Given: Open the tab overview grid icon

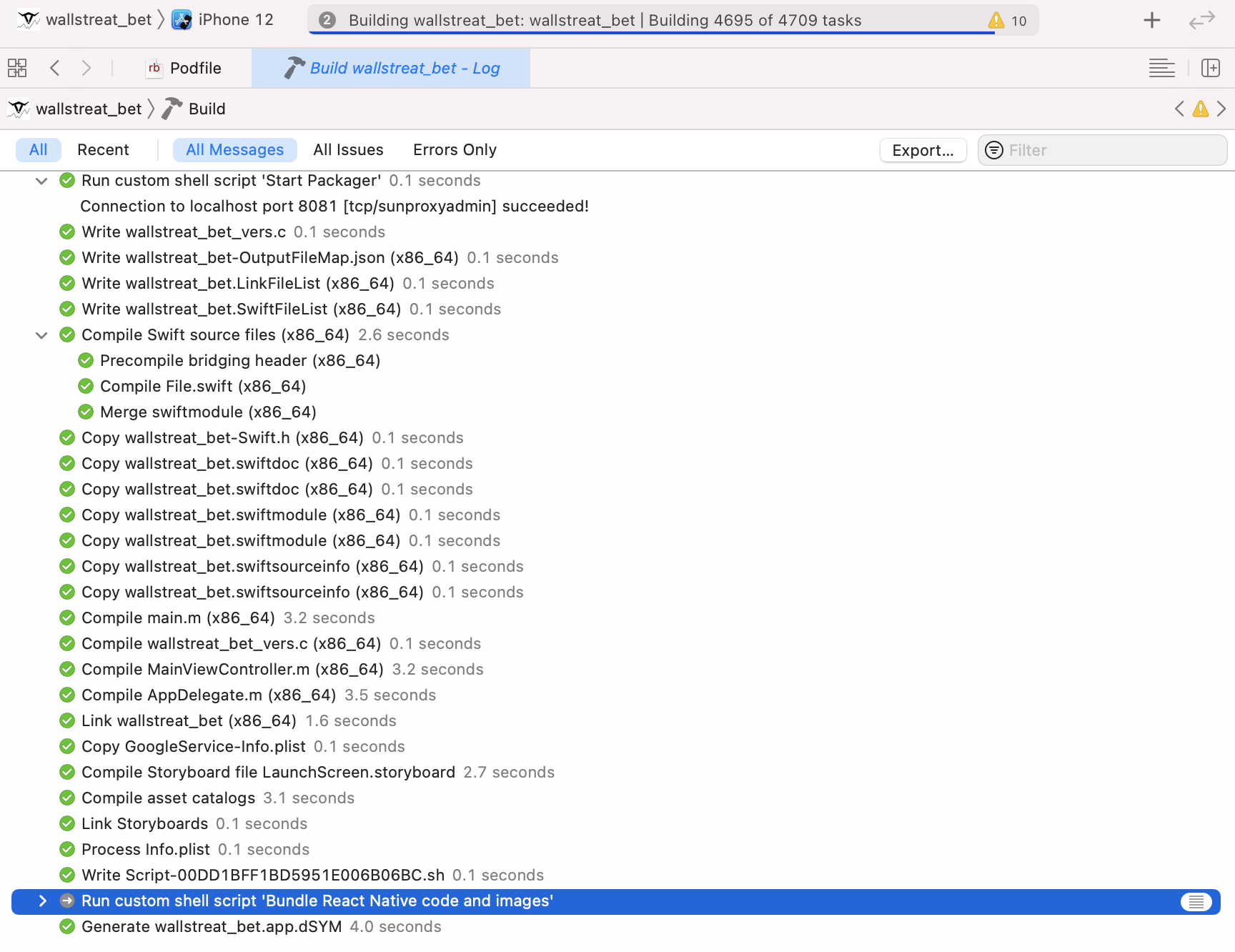Looking at the screenshot, I should click(x=17, y=68).
